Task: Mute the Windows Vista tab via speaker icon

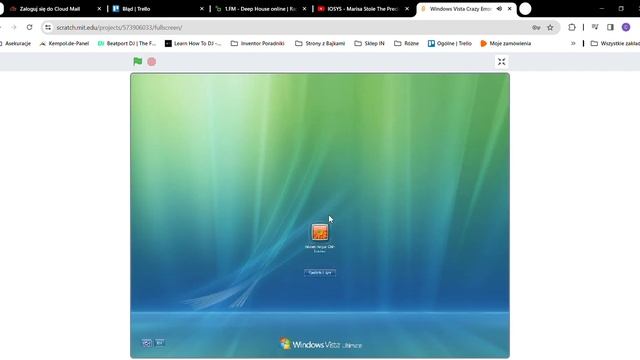Action: tap(499, 9)
